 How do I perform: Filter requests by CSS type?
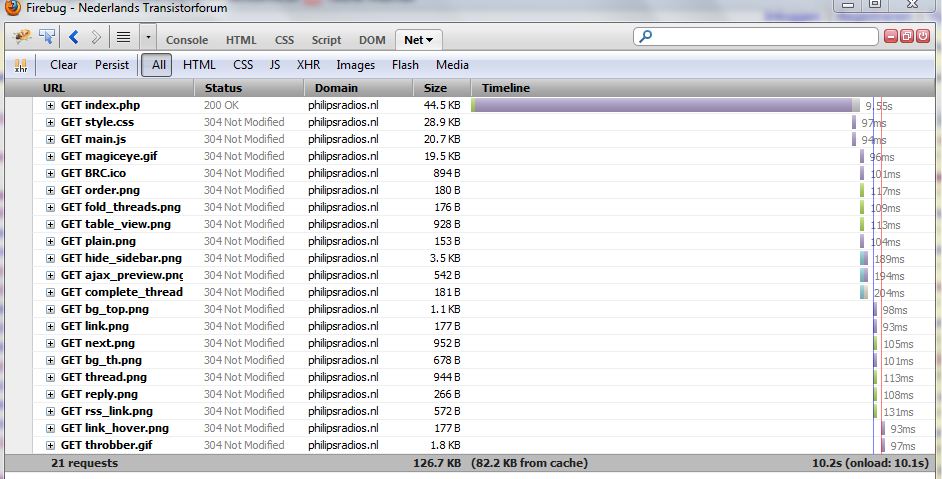pos(243,65)
